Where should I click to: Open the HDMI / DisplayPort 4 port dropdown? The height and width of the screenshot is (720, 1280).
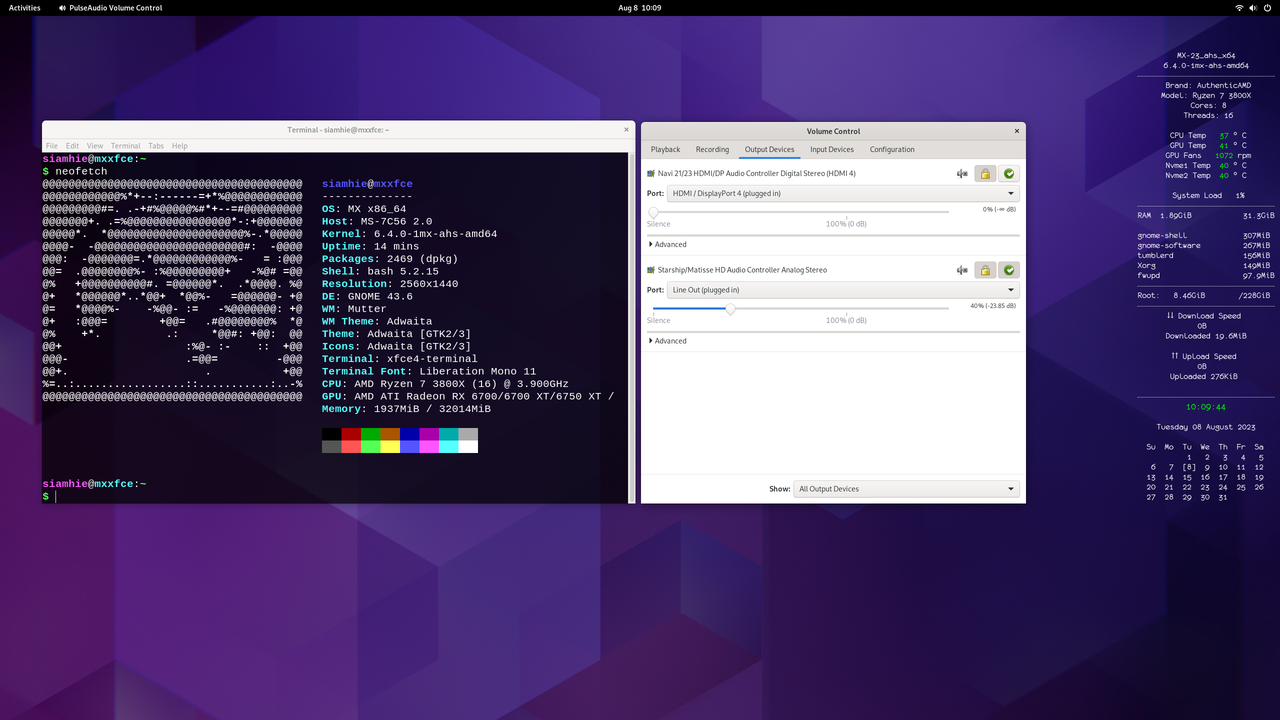(843, 194)
